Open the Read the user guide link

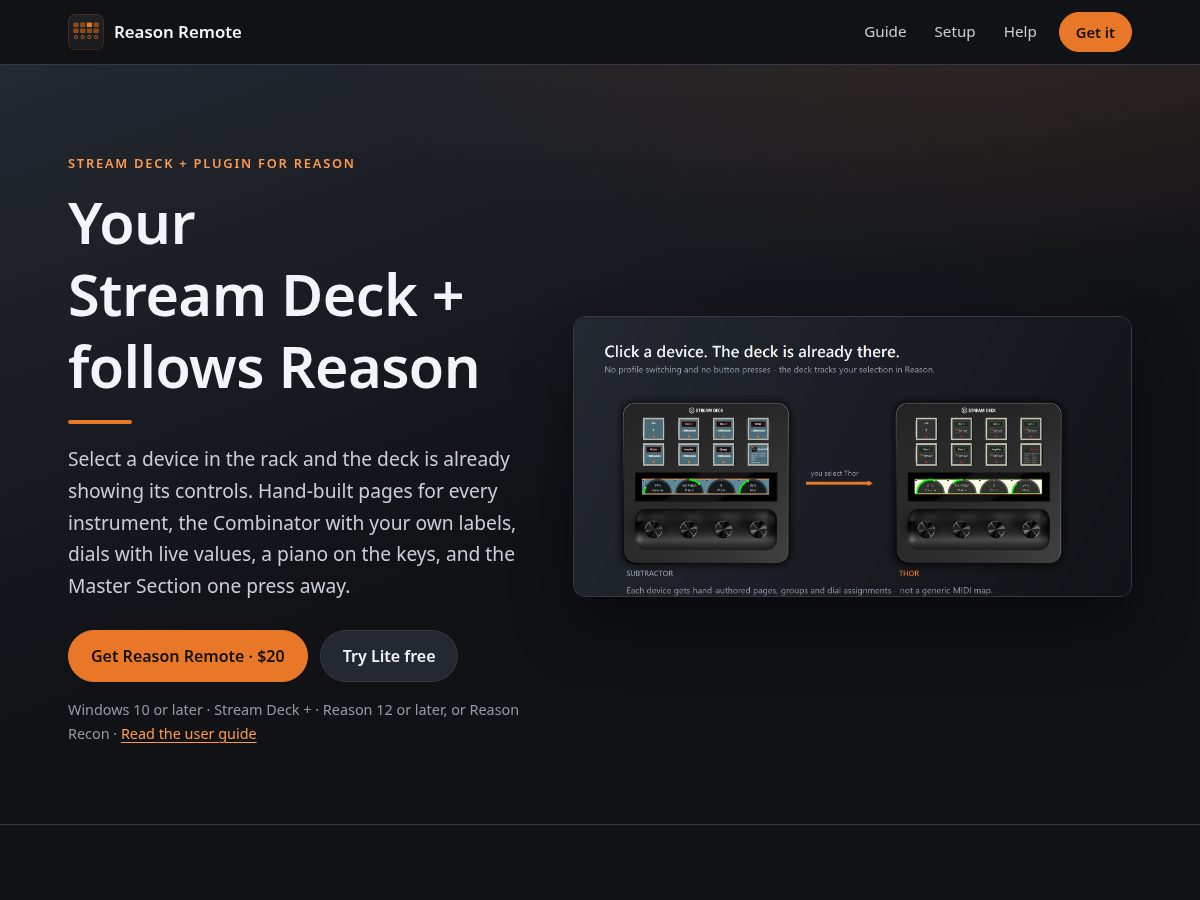(189, 734)
